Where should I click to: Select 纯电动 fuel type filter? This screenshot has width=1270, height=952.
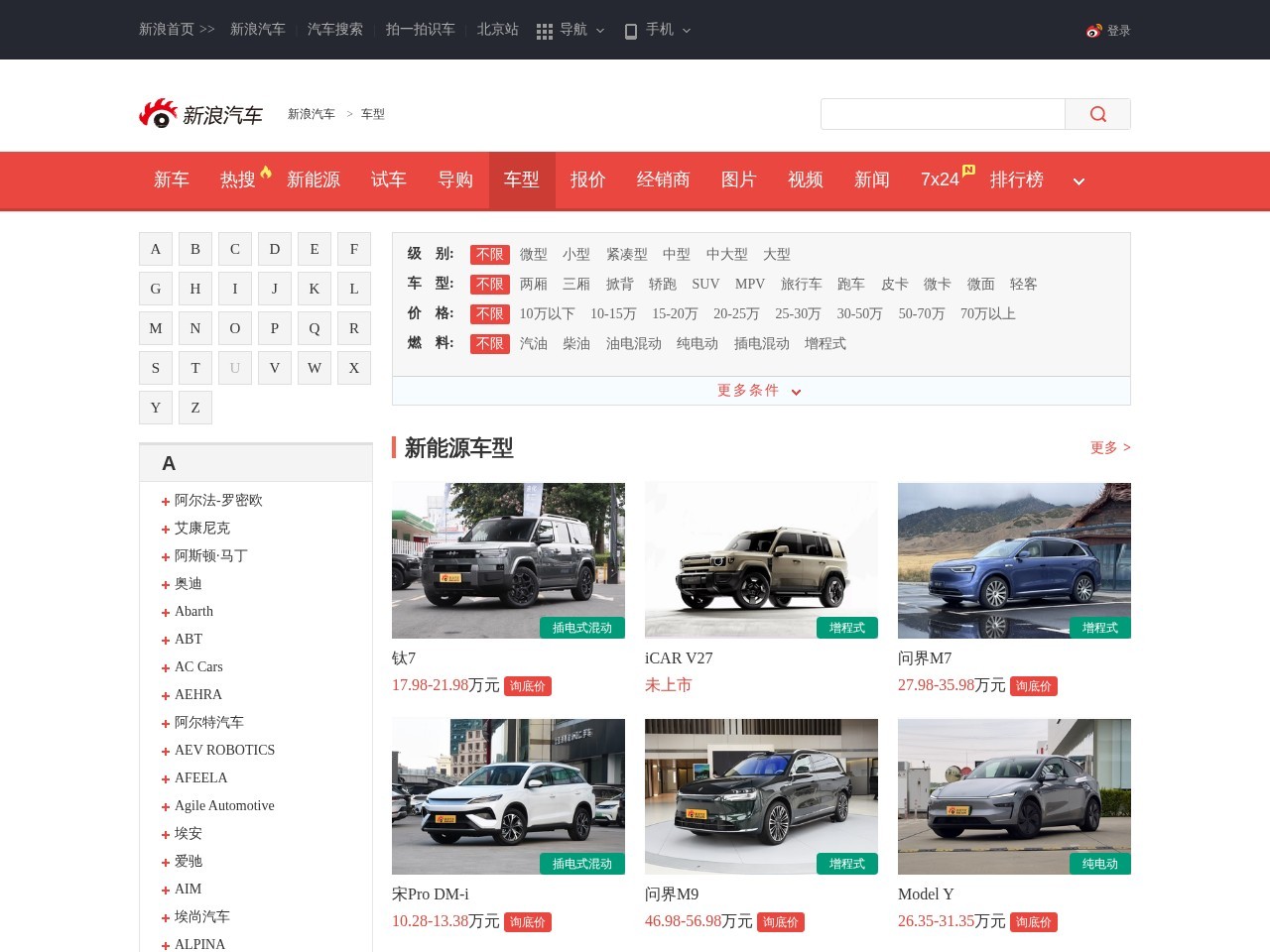tap(697, 344)
